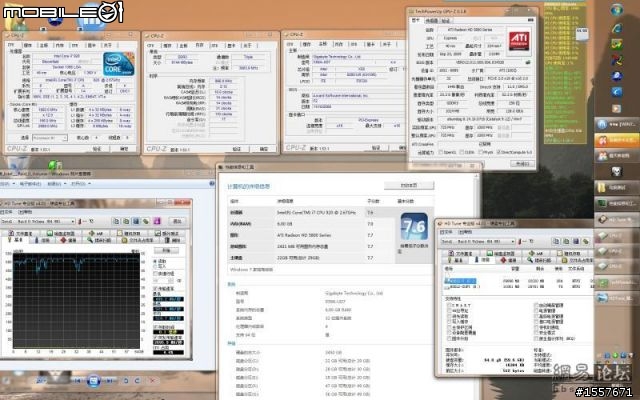This screenshot has height=400, width=640.
Task: Toggle CUDA checkbox in GPU-Z
Action: [462, 152]
